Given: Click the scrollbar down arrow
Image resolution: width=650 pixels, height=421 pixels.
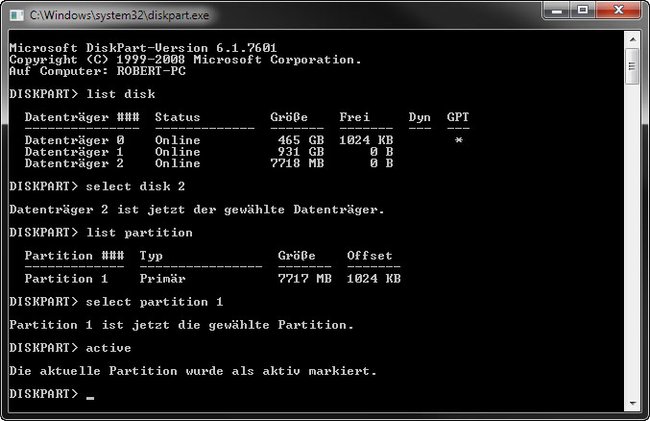Looking at the screenshot, I should coord(632,403).
